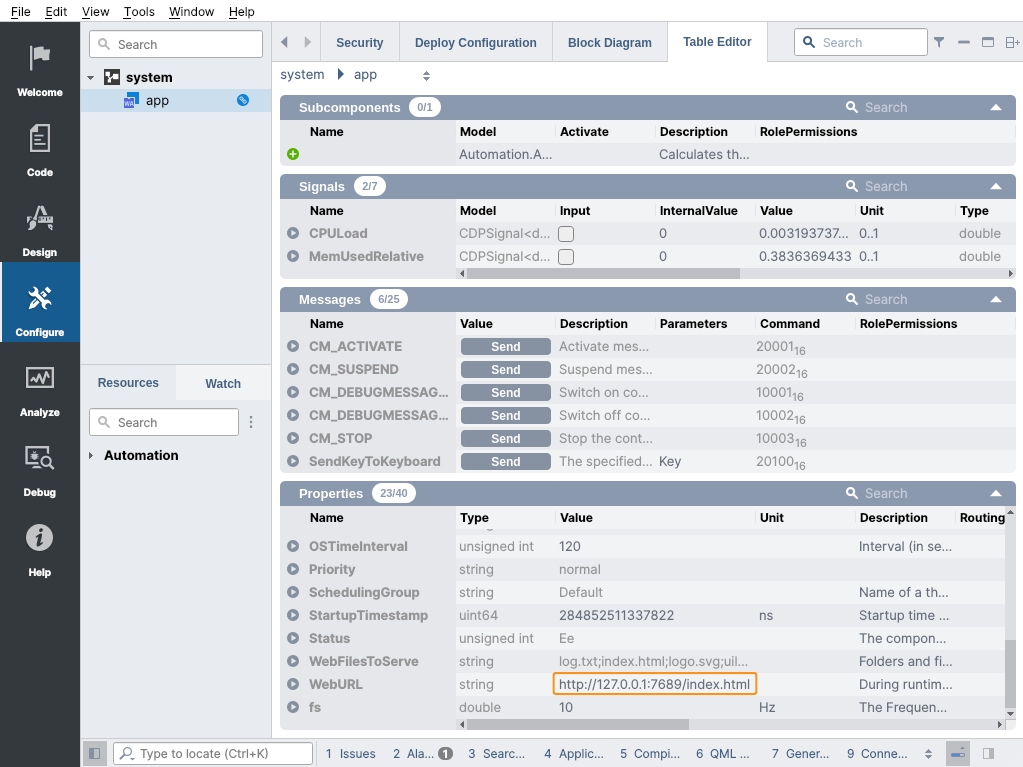Image resolution: width=1023 pixels, height=767 pixels.
Task: Click the Type to locate field
Action: point(213,754)
